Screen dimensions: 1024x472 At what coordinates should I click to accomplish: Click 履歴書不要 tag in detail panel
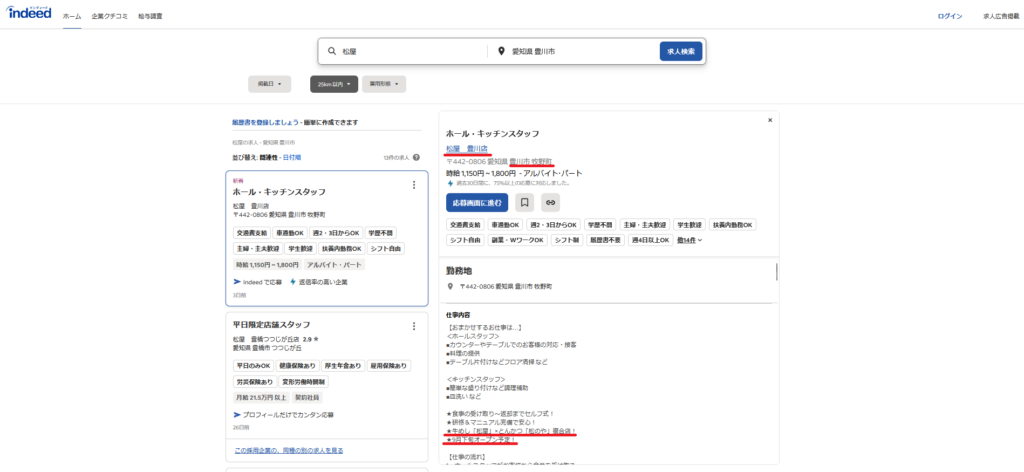coord(605,240)
